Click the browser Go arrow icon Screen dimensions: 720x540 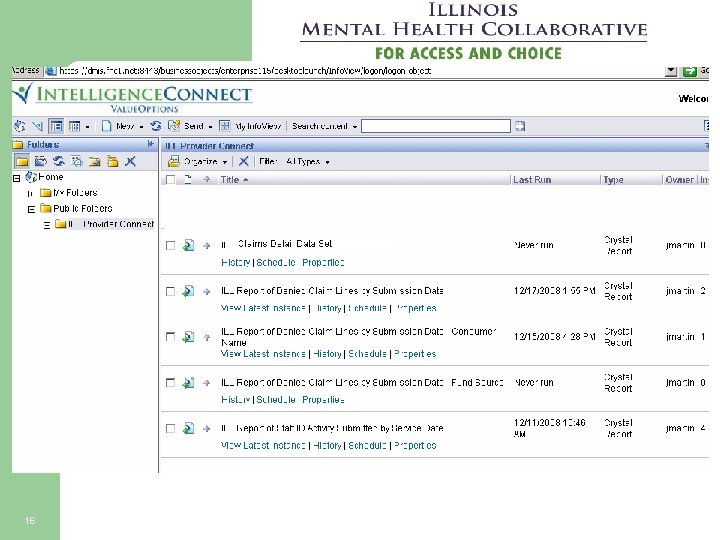pos(689,71)
